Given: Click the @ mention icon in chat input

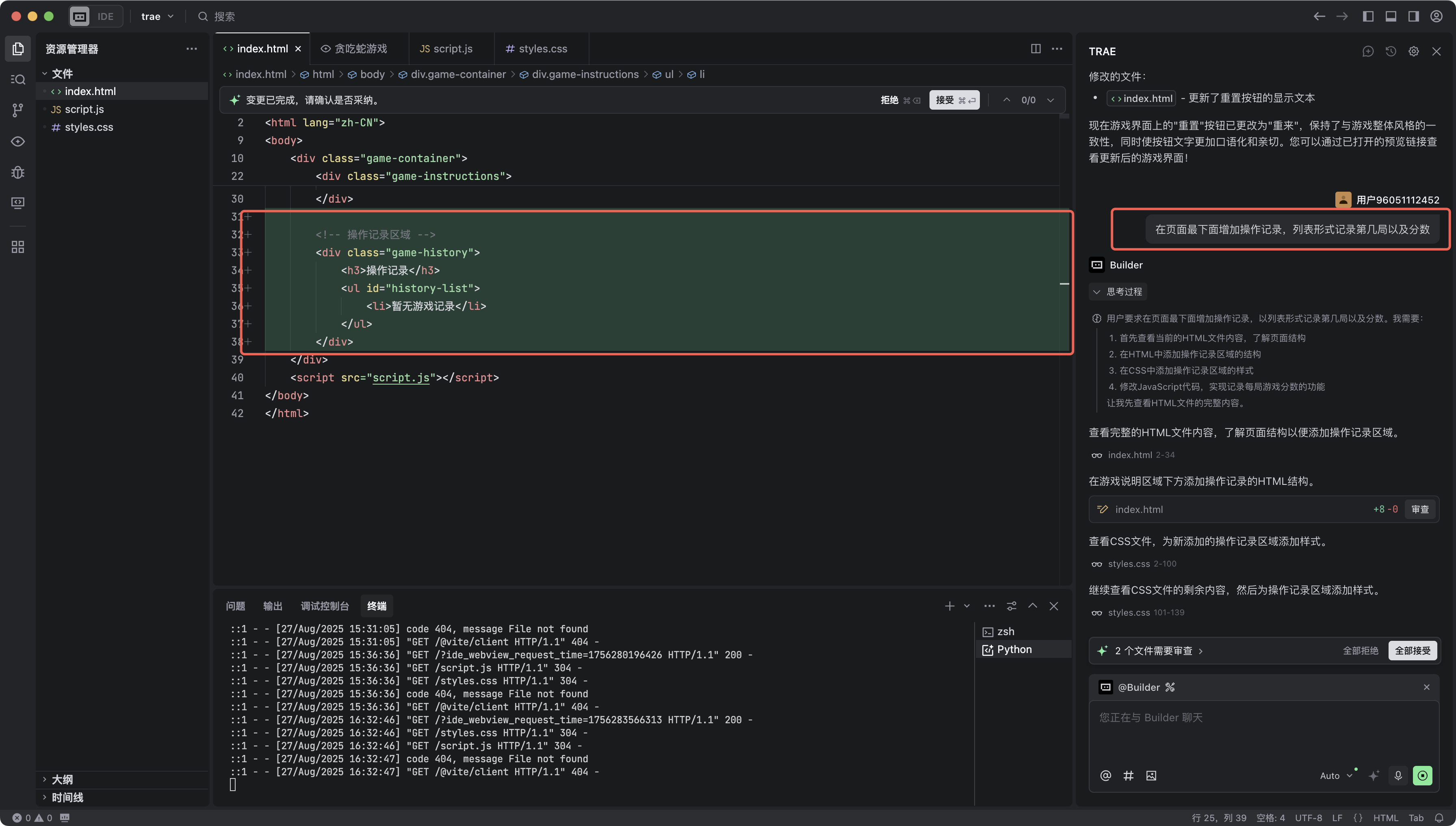Looking at the screenshot, I should click(1105, 776).
